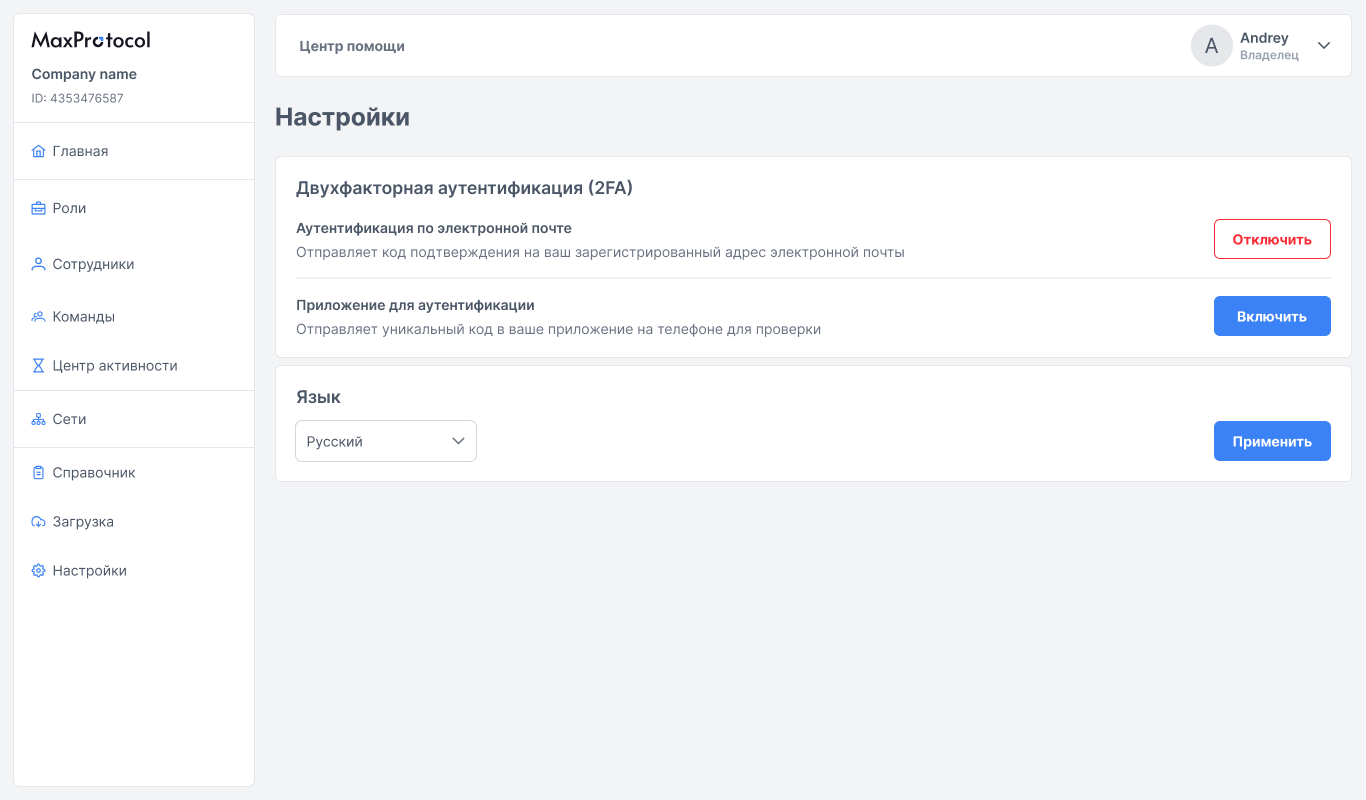The width and height of the screenshot is (1366, 800).
Task: Click the clipboard icon beside Справочник
Action: pos(38,472)
